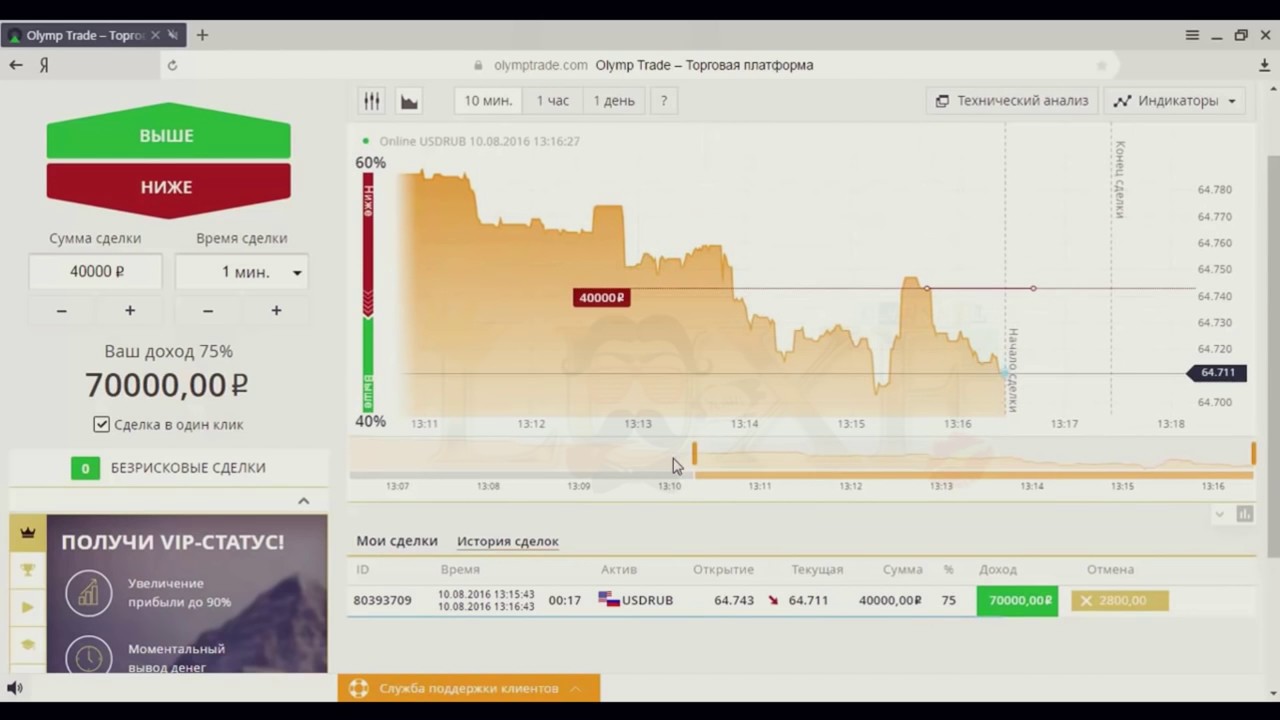The height and width of the screenshot is (720, 1280).
Task: Switch to История сделок tab
Action: click(508, 541)
